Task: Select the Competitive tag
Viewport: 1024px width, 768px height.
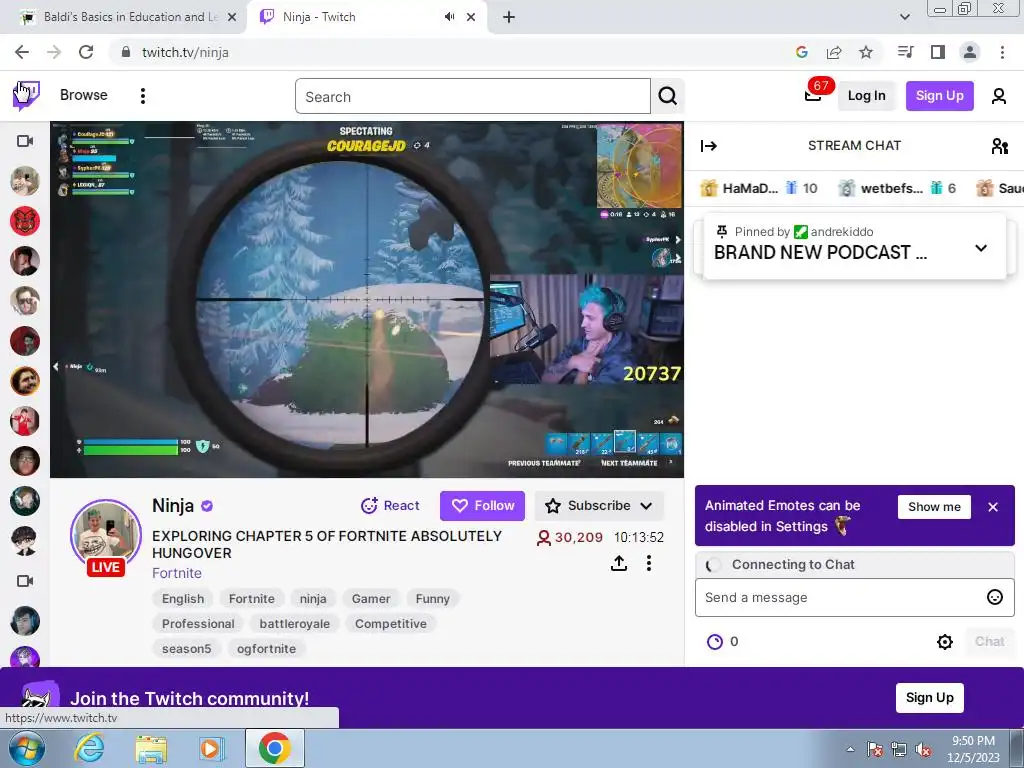Action: tap(391, 624)
